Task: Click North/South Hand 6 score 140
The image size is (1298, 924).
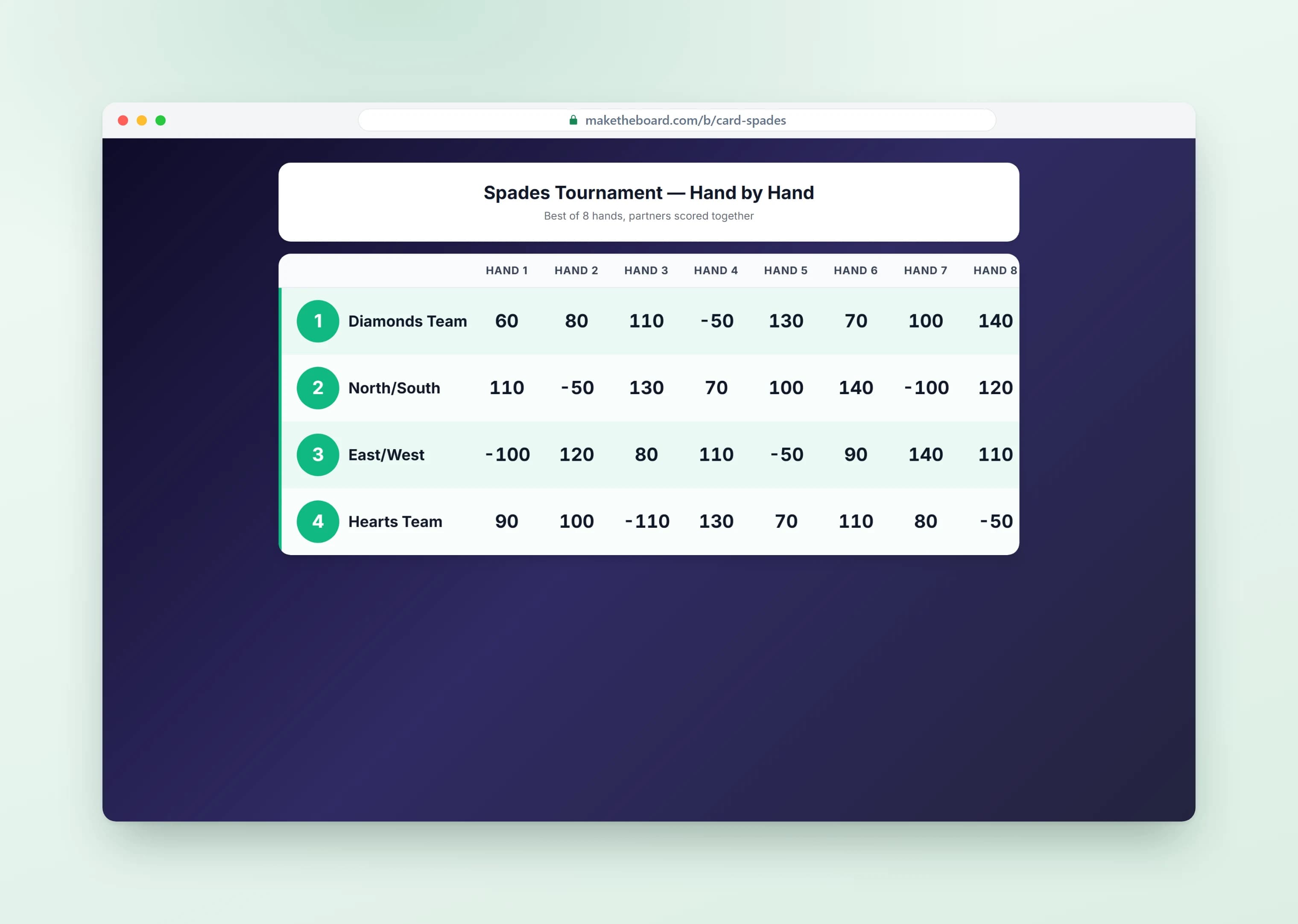Action: [856, 388]
